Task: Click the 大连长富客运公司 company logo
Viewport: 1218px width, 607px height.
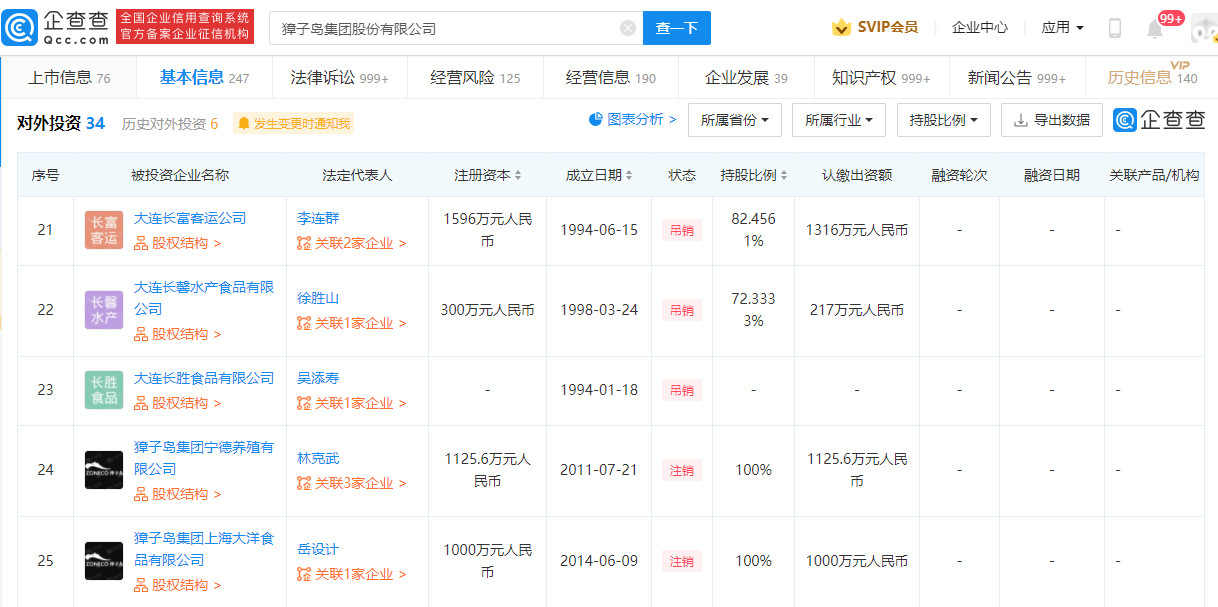Action: [x=104, y=231]
